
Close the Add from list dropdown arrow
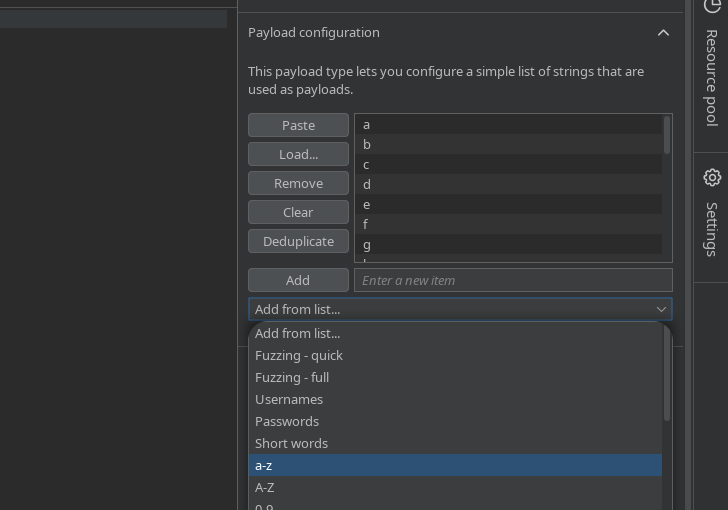click(661, 310)
